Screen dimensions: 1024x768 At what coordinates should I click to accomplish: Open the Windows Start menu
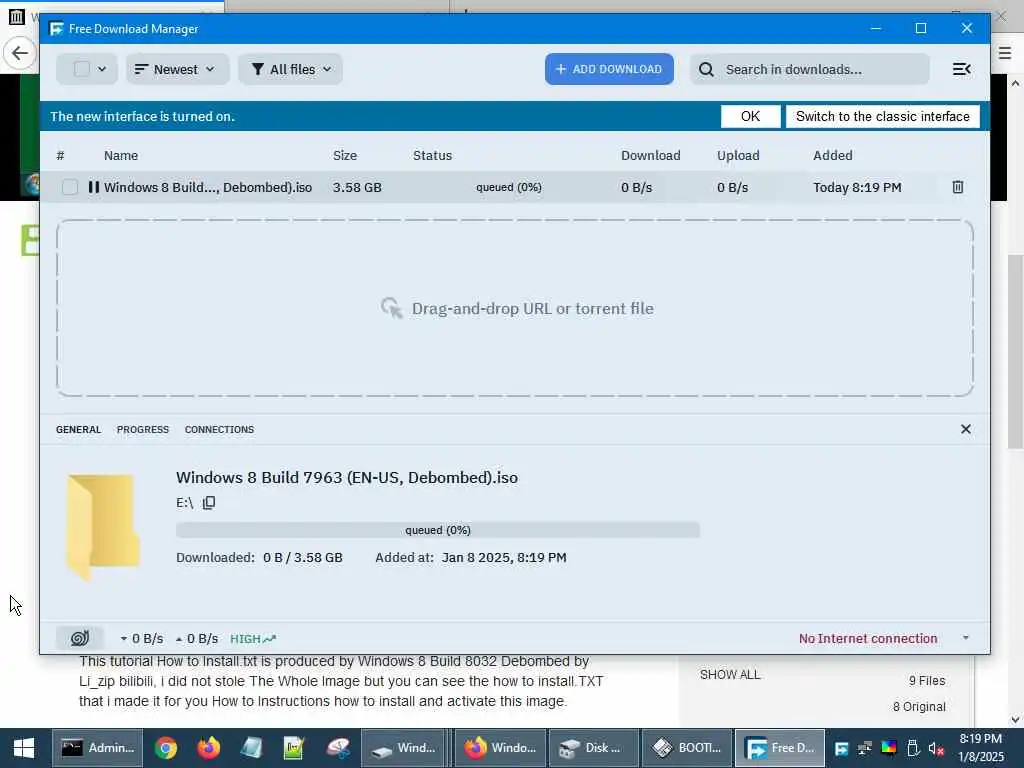pos(24,748)
